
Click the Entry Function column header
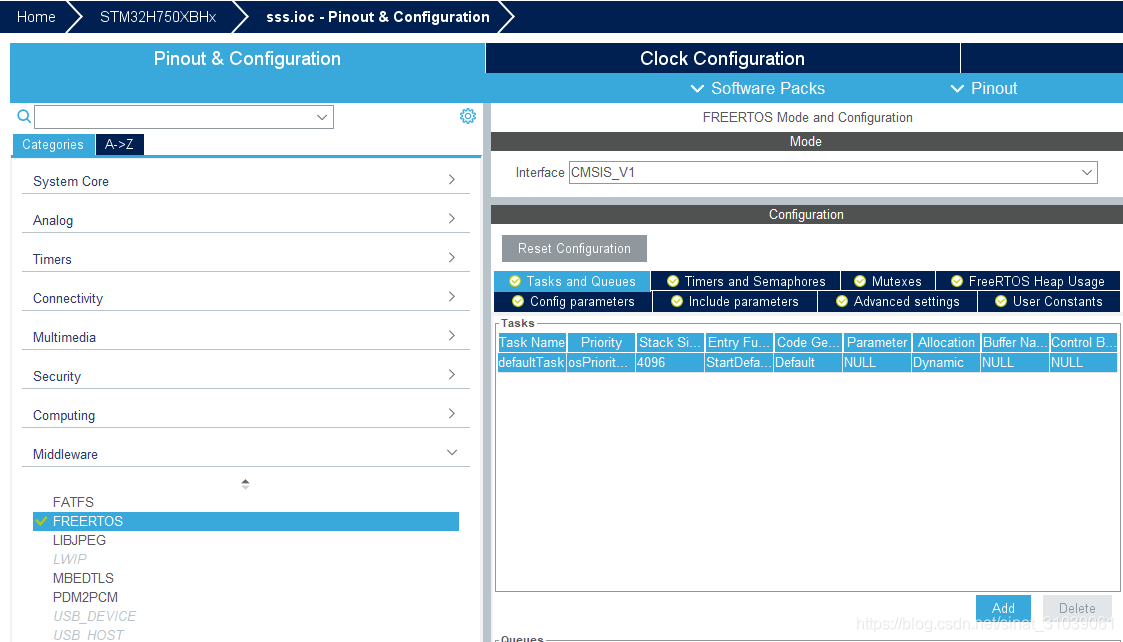[x=738, y=342]
